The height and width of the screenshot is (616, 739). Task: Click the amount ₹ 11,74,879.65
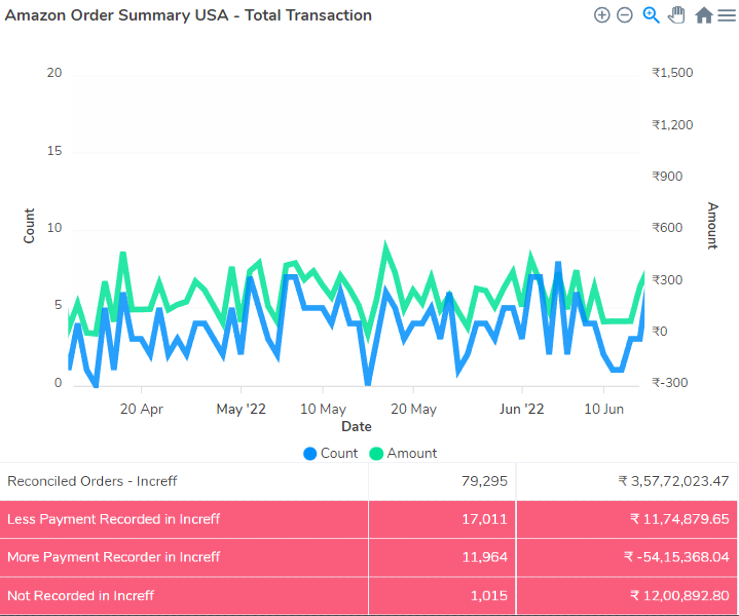tap(680, 519)
